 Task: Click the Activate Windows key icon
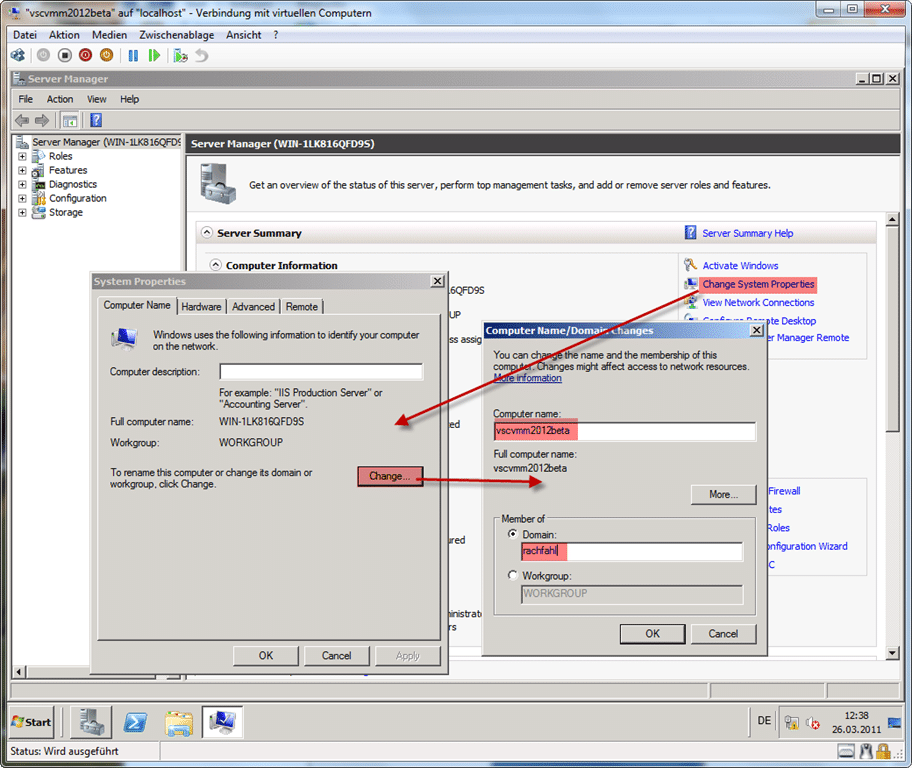click(690, 265)
